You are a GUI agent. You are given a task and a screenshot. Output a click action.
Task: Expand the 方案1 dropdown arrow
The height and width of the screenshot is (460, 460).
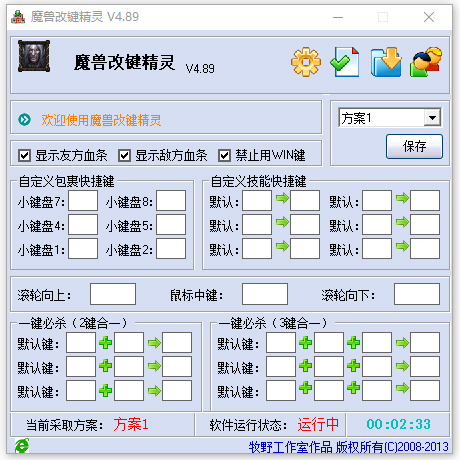[432, 118]
